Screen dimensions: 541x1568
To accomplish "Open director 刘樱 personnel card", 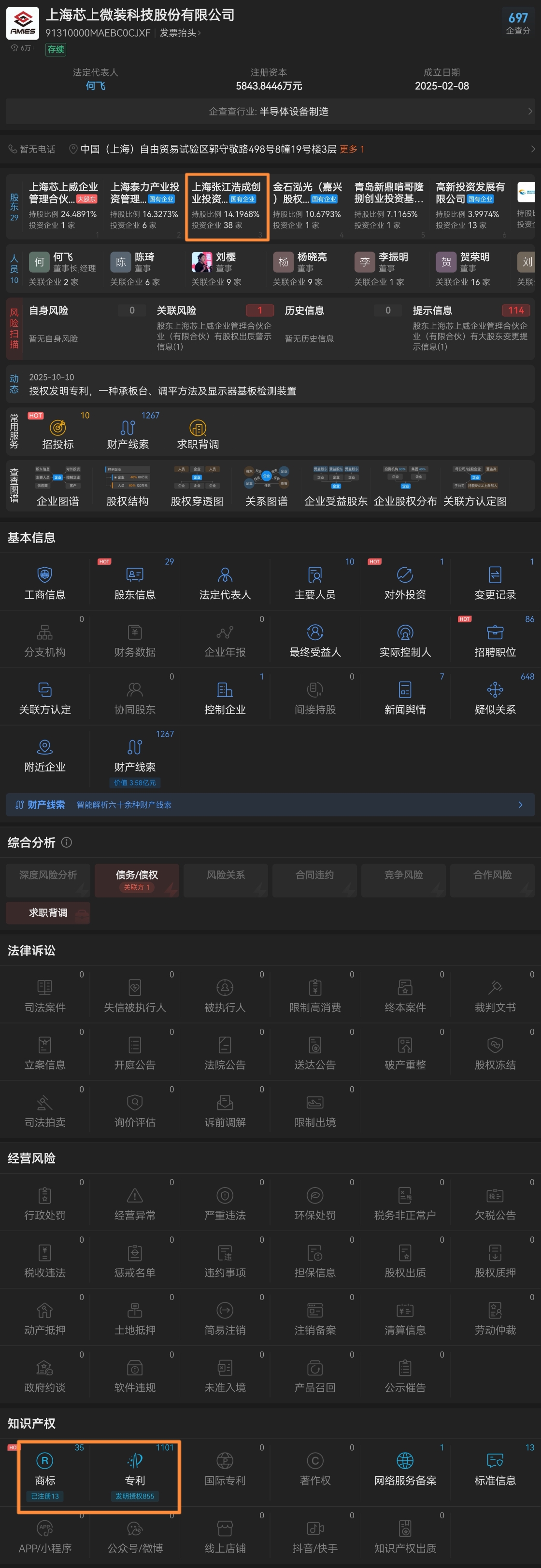I will tap(226, 268).
